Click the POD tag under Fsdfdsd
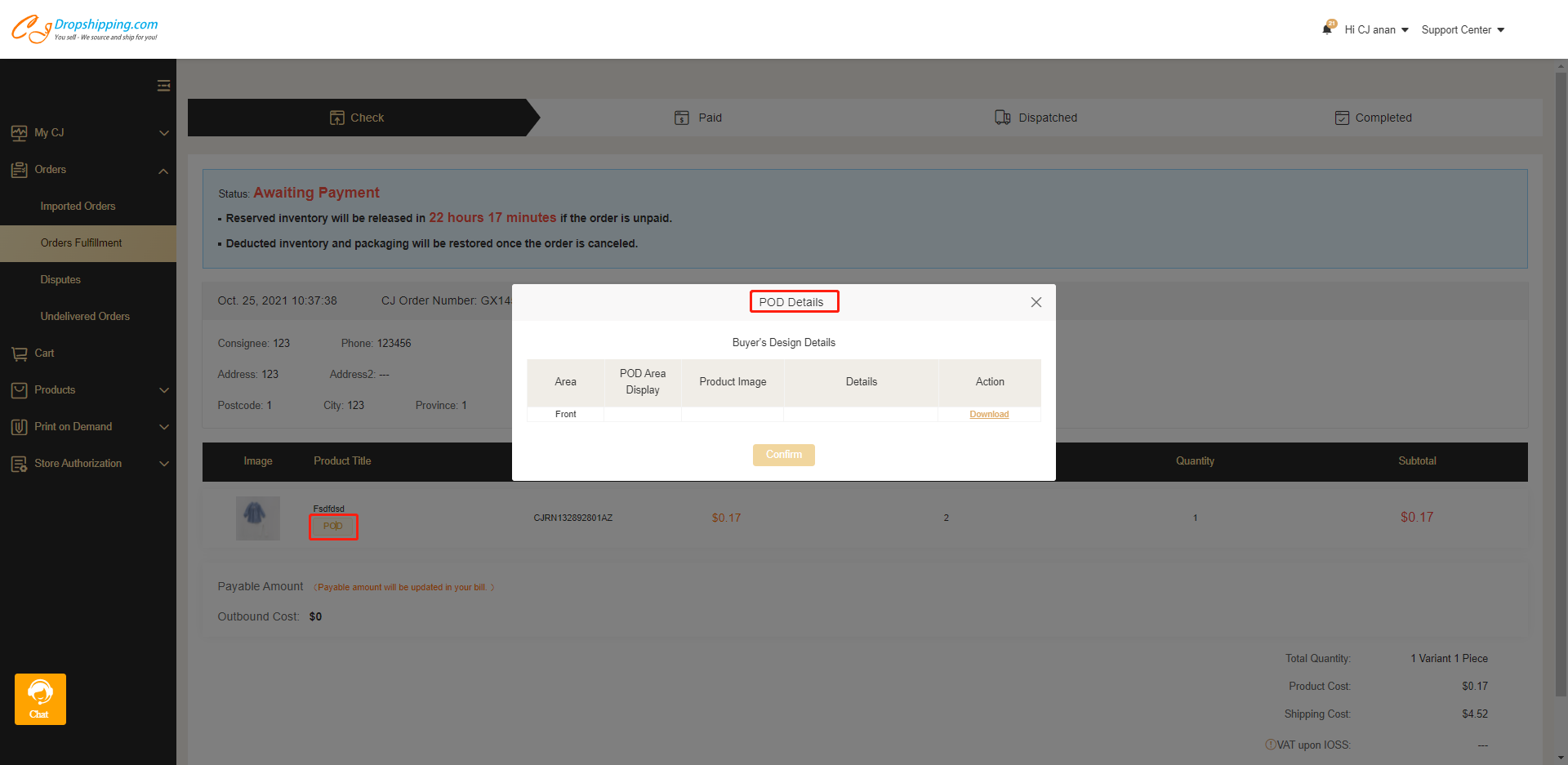The width and height of the screenshot is (1568, 765). [333, 527]
